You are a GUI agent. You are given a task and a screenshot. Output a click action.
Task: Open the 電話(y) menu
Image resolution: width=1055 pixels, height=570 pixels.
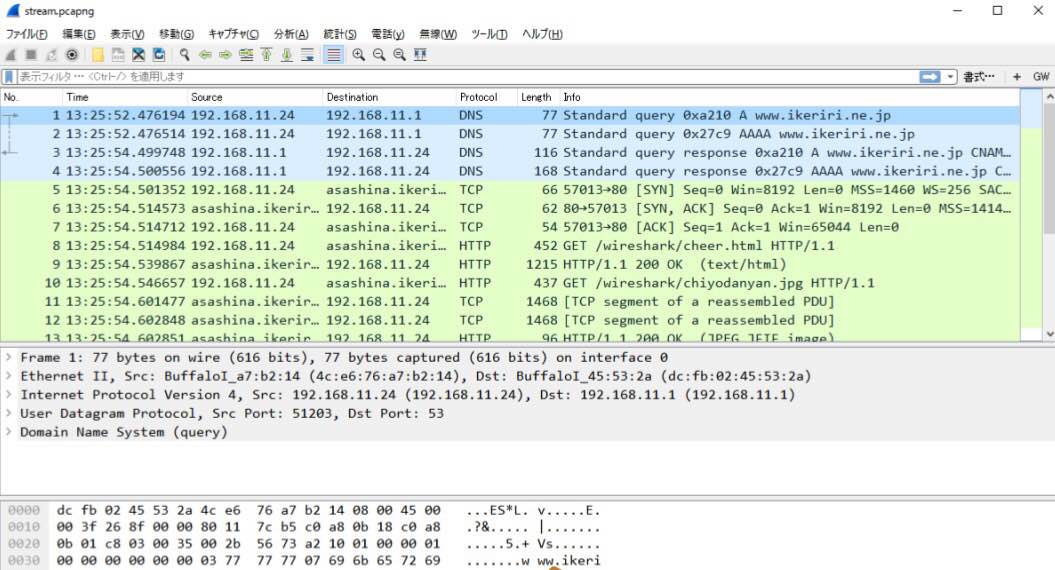(x=388, y=34)
